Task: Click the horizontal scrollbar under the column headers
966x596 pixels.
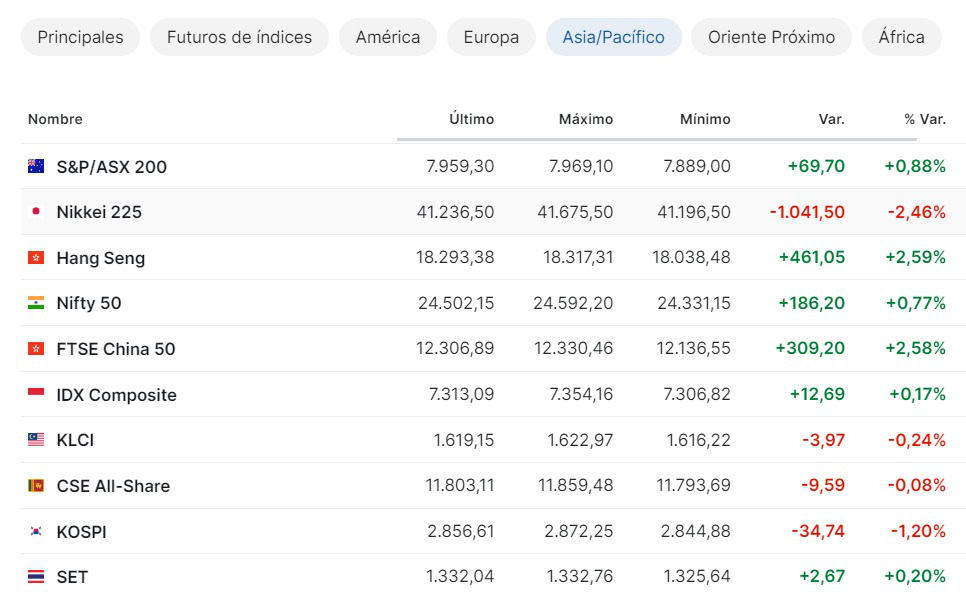Action: (657, 139)
